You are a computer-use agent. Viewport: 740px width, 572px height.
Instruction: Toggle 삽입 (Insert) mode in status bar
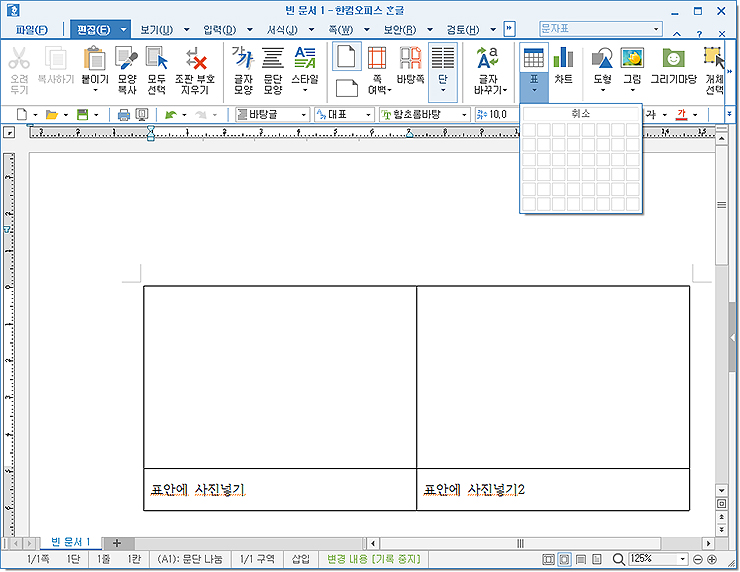[x=301, y=559]
